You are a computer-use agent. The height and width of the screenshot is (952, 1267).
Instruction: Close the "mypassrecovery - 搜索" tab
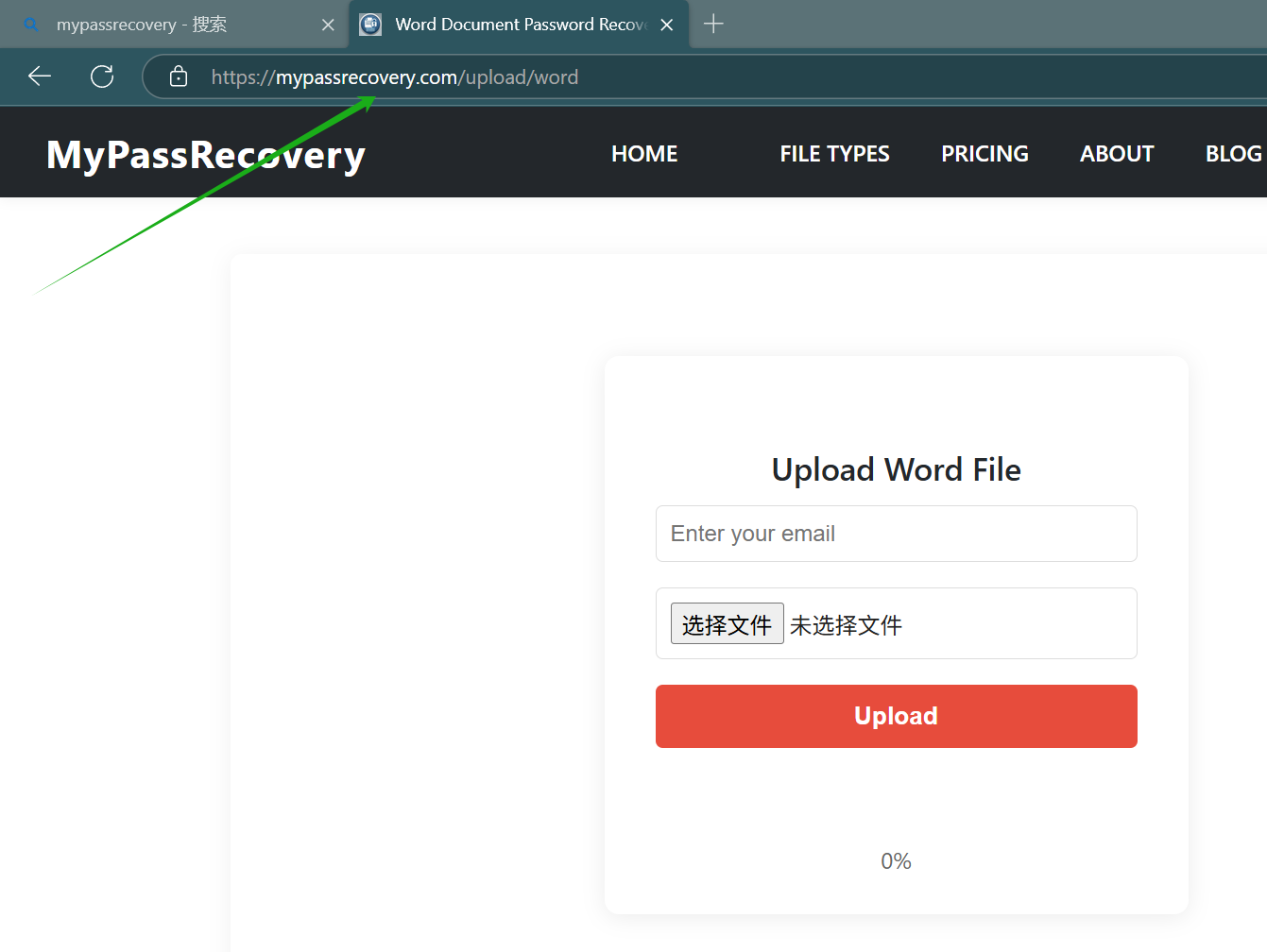click(x=328, y=25)
